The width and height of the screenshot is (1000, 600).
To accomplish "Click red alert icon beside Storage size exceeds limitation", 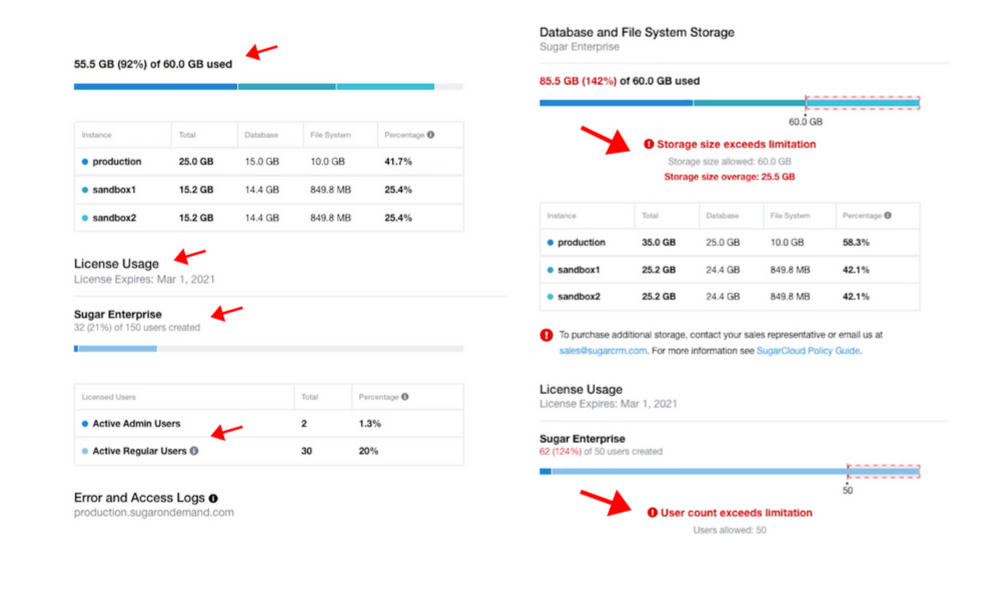I will (649, 144).
